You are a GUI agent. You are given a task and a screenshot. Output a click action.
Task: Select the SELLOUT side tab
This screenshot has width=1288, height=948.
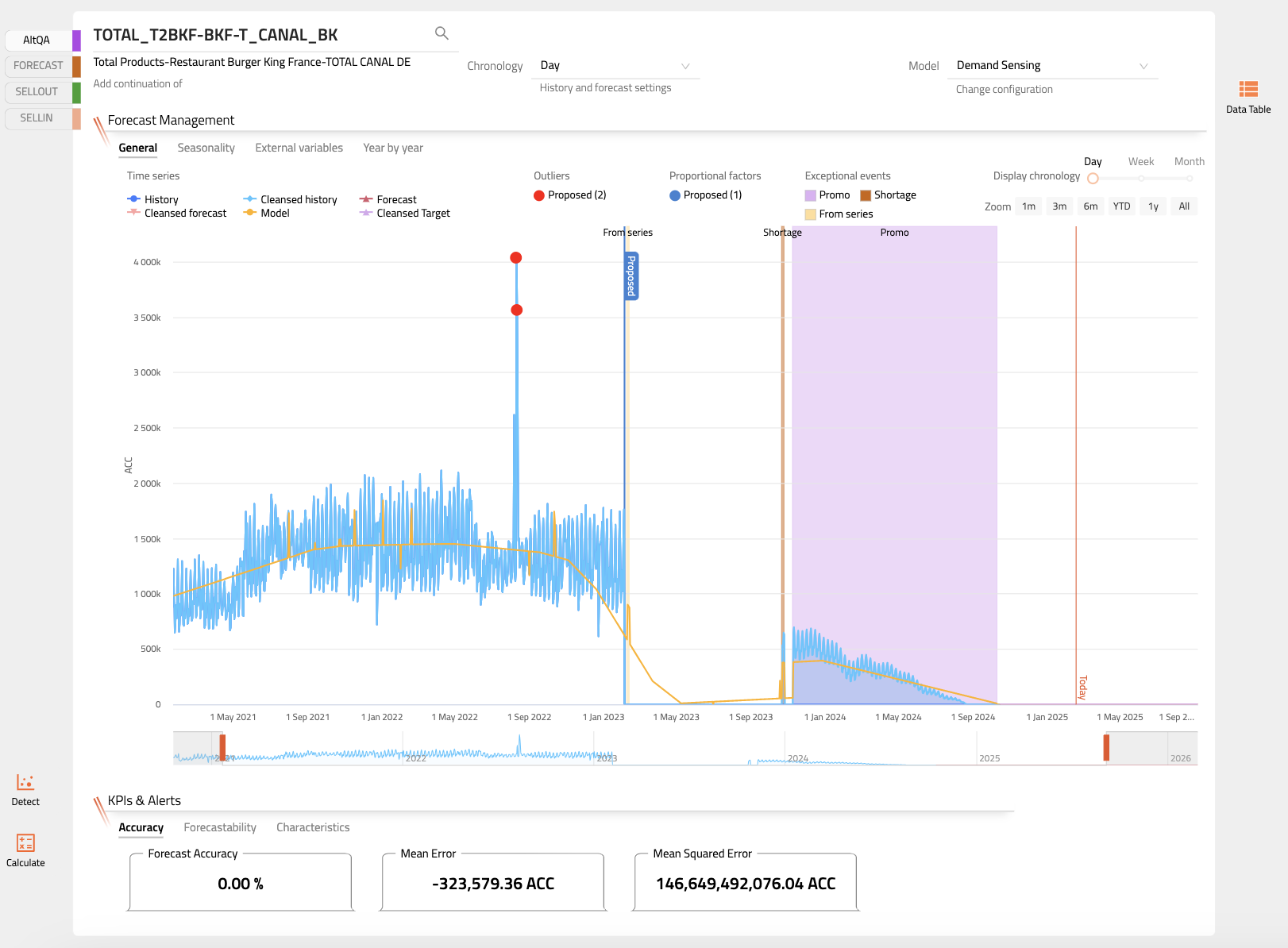(37, 92)
